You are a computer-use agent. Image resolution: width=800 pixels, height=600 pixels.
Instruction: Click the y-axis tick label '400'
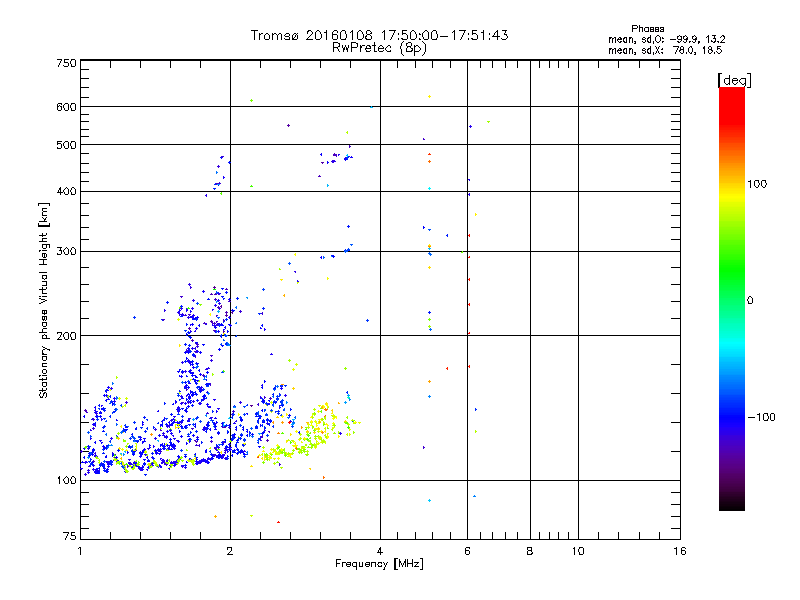tap(66, 192)
